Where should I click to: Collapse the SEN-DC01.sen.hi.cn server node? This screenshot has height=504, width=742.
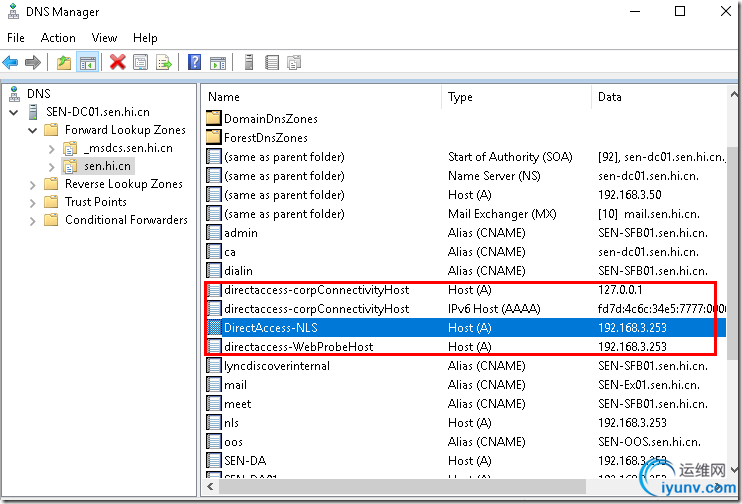[x=14, y=112]
